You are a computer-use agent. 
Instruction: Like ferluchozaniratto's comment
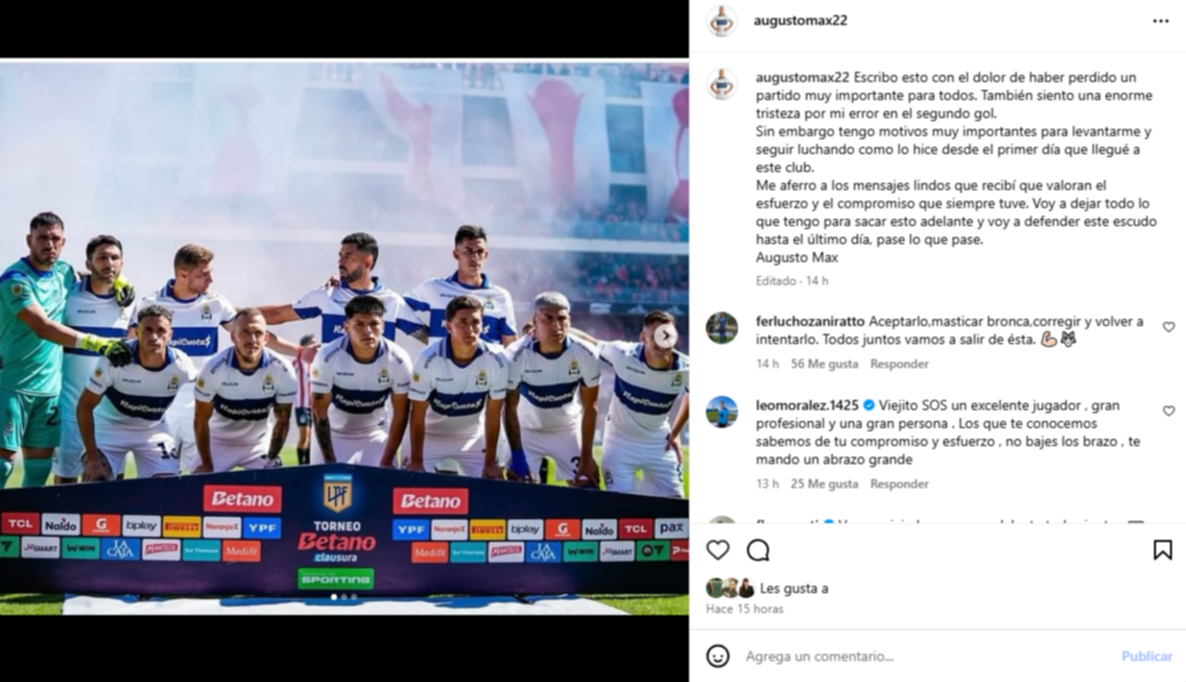(x=1169, y=327)
